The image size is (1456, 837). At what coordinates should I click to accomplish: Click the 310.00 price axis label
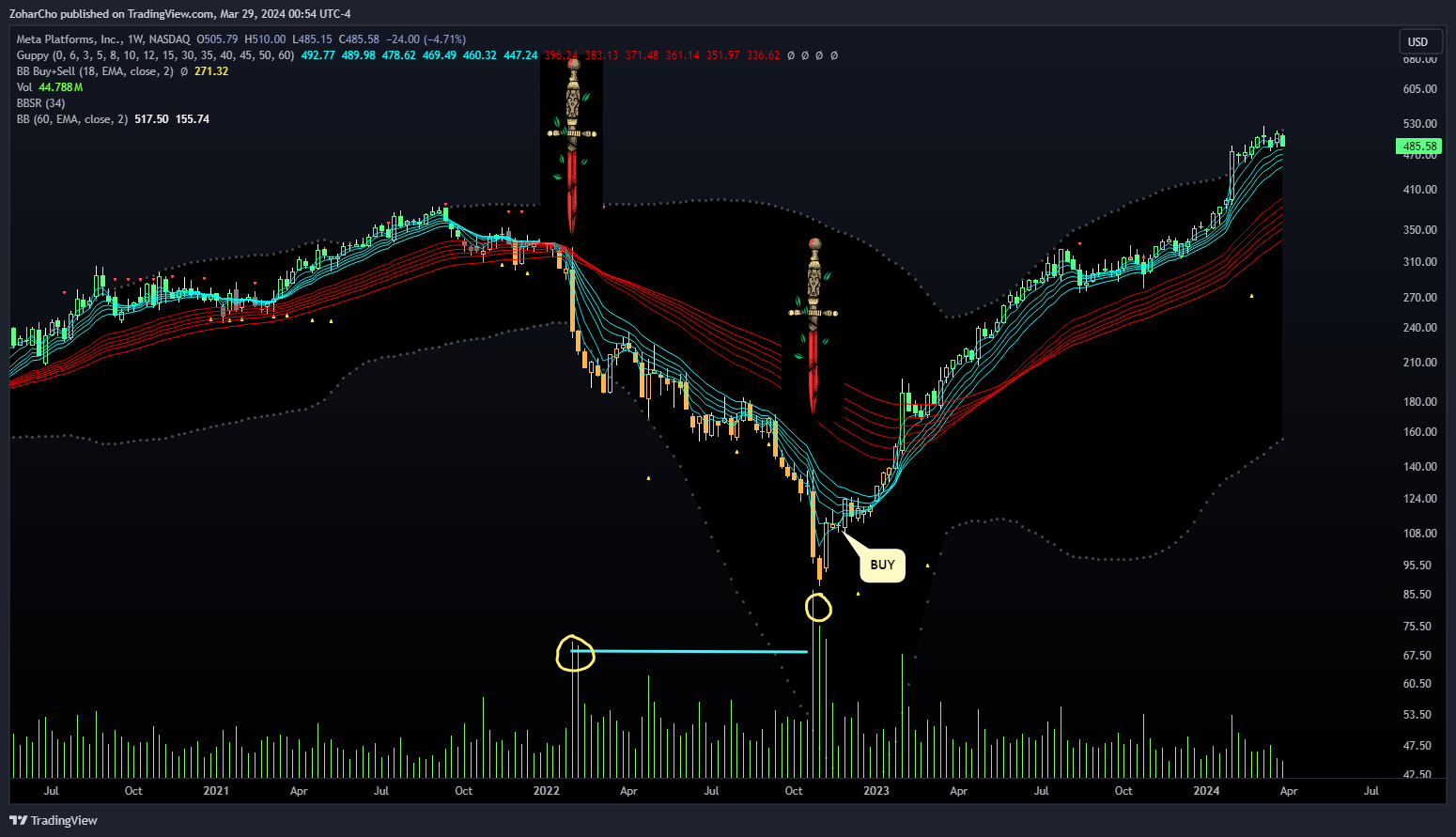(x=1419, y=262)
